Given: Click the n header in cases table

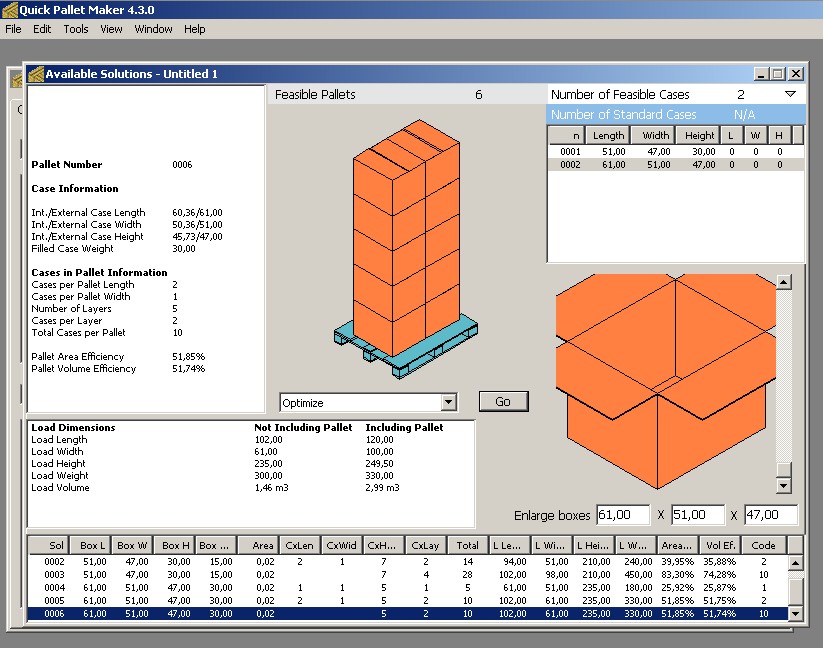Looking at the screenshot, I should coord(566,135).
